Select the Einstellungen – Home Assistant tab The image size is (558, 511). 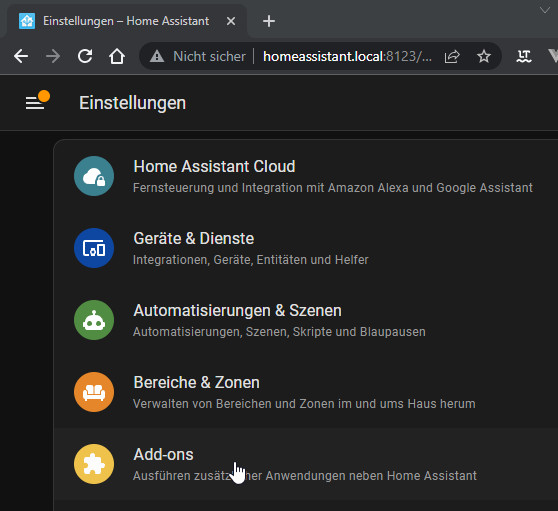click(126, 21)
